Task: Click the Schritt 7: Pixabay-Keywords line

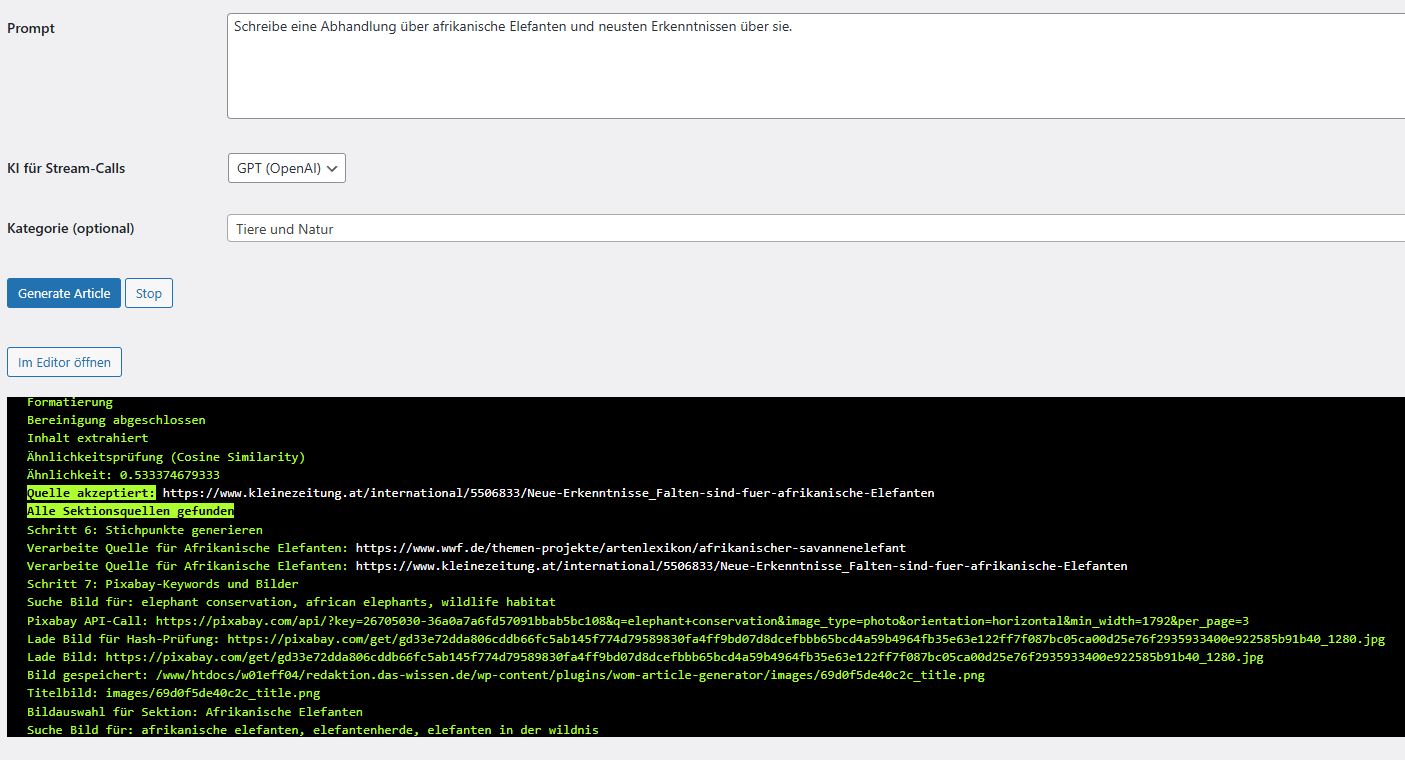Action: [x=162, y=584]
